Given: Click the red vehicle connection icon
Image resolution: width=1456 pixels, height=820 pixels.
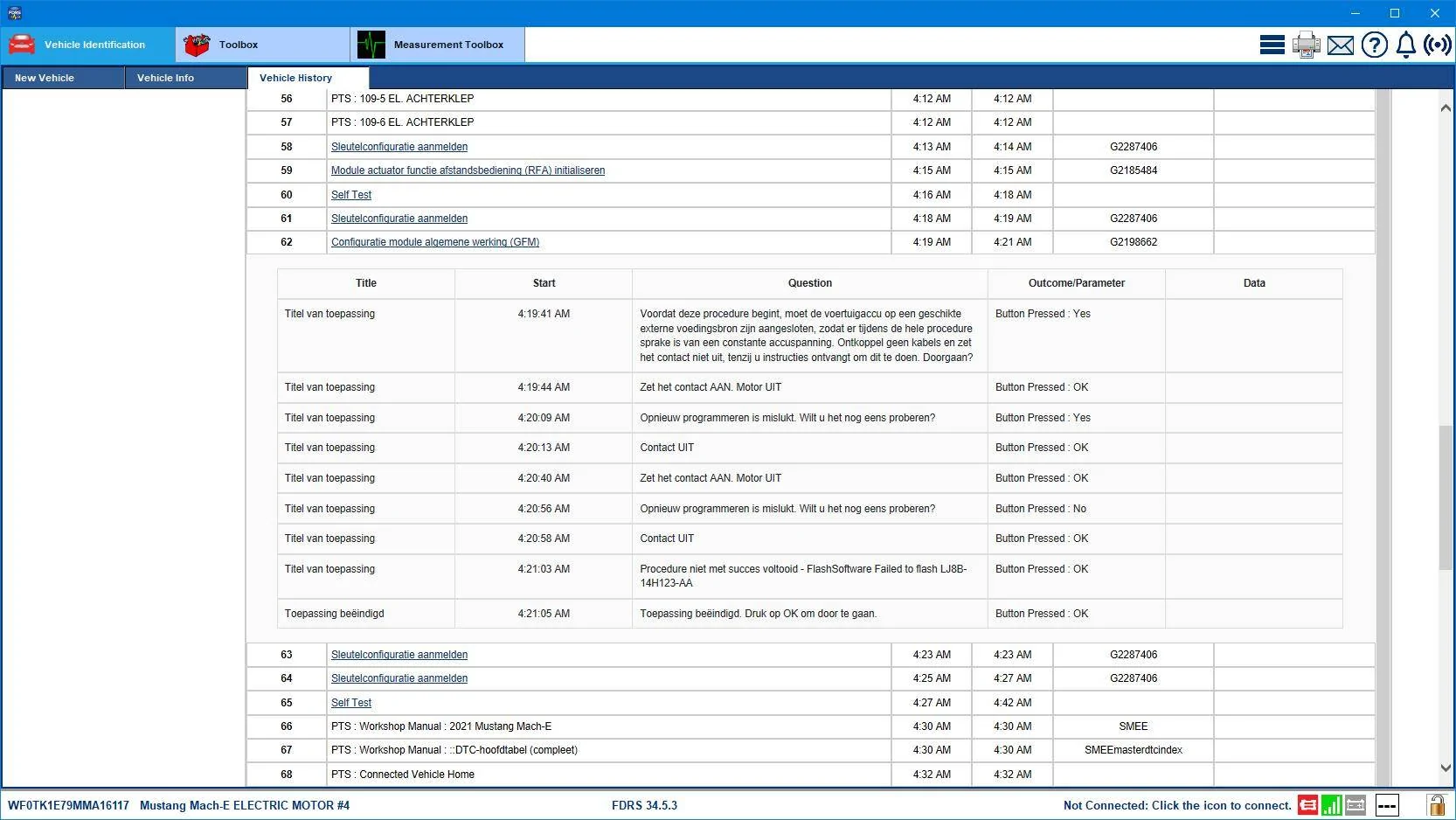Looking at the screenshot, I should 1308,805.
